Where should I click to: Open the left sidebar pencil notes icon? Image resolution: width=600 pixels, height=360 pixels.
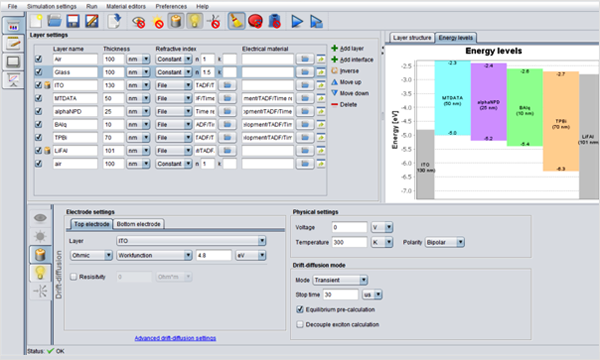13,44
